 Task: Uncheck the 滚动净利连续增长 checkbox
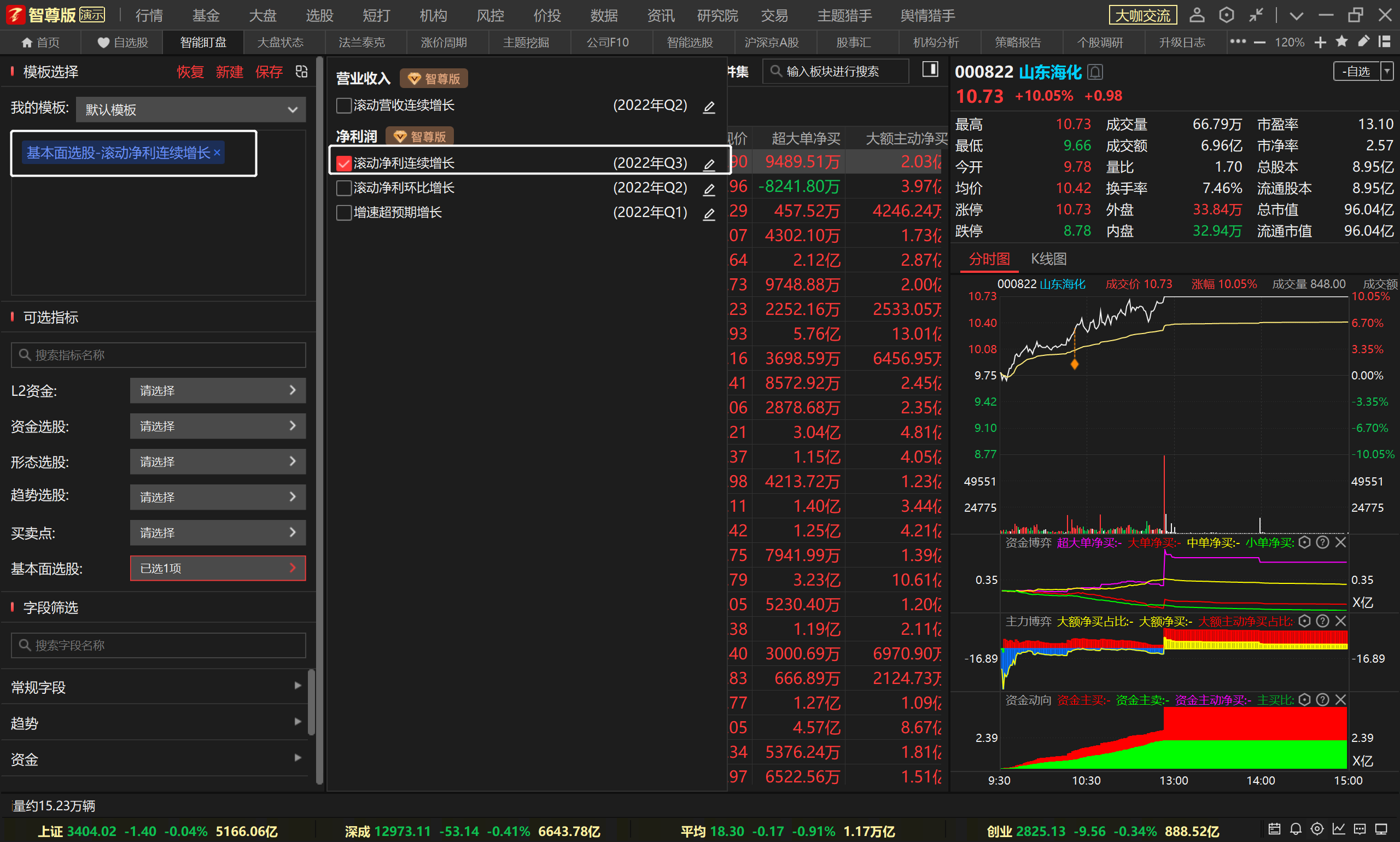pyautogui.click(x=344, y=163)
